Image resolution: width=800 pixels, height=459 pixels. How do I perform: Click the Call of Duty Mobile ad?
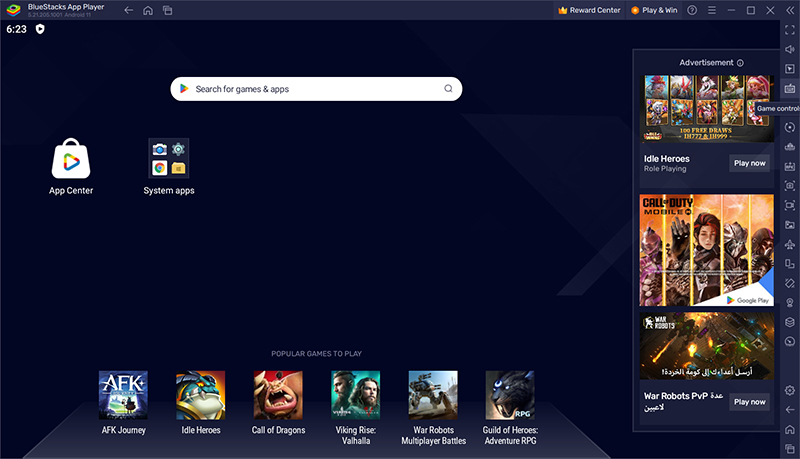707,250
